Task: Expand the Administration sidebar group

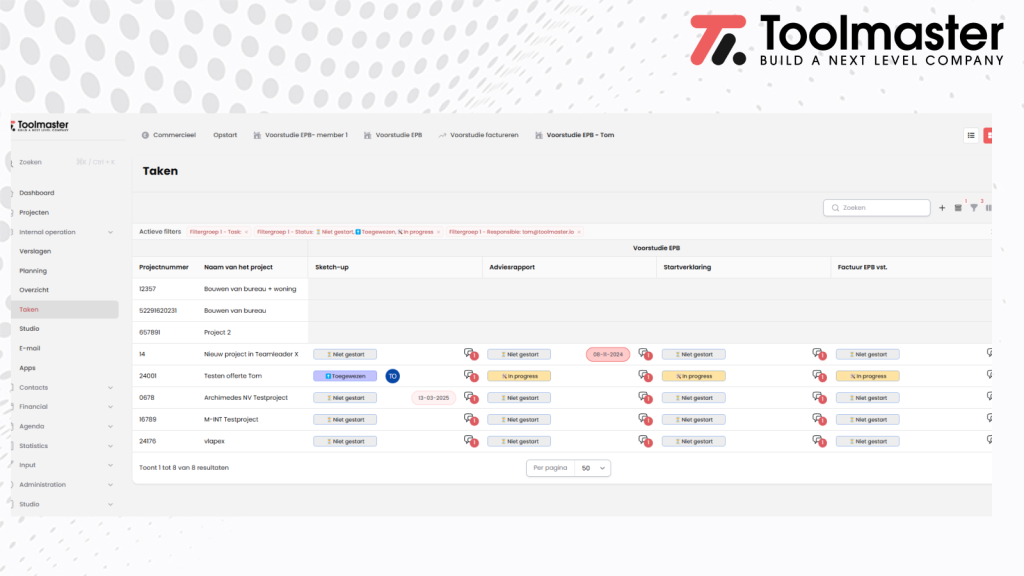Action: 110,485
